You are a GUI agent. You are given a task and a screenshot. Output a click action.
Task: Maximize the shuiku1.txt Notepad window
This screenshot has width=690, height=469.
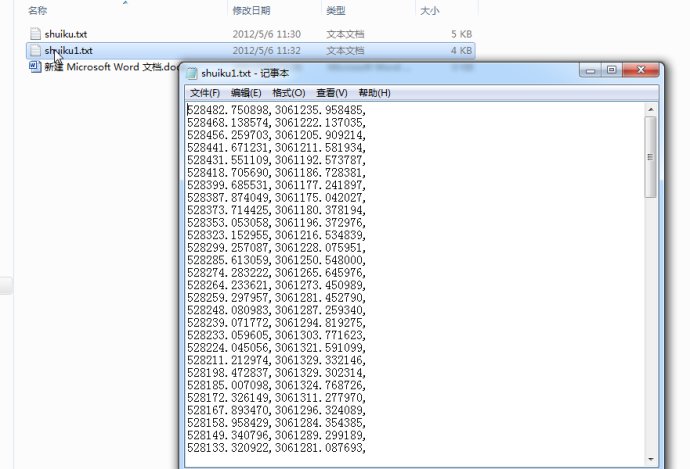click(x=612, y=71)
